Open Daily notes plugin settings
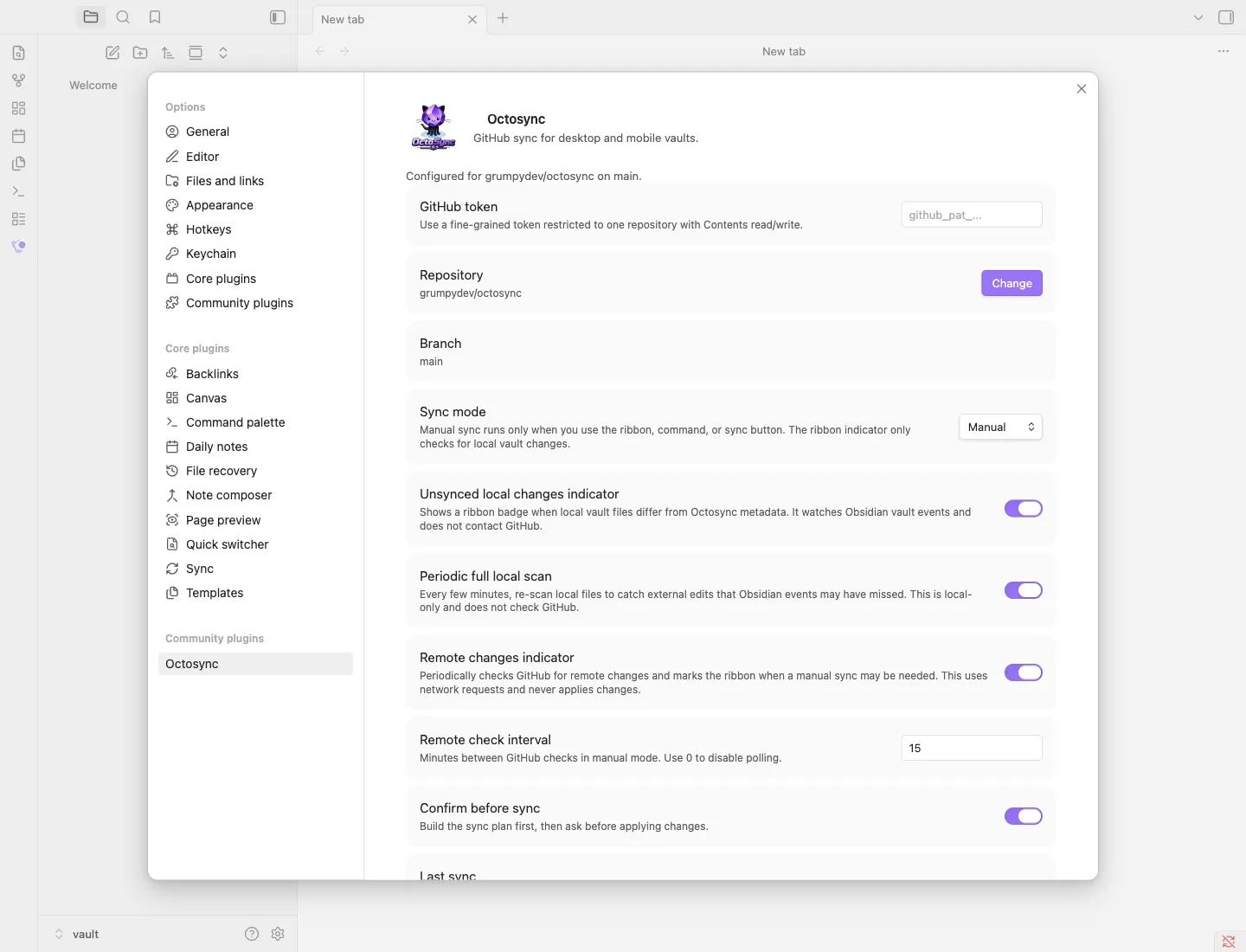Screen dimensions: 1246x952 tap(255, 447)
